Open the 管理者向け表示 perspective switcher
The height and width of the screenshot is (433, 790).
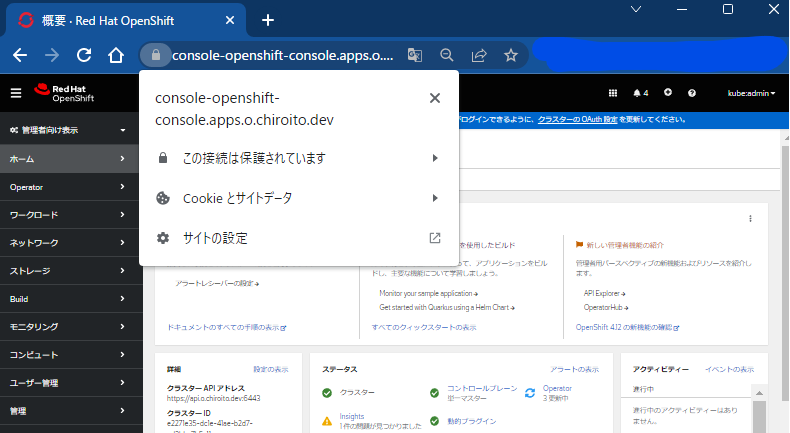[x=68, y=130]
